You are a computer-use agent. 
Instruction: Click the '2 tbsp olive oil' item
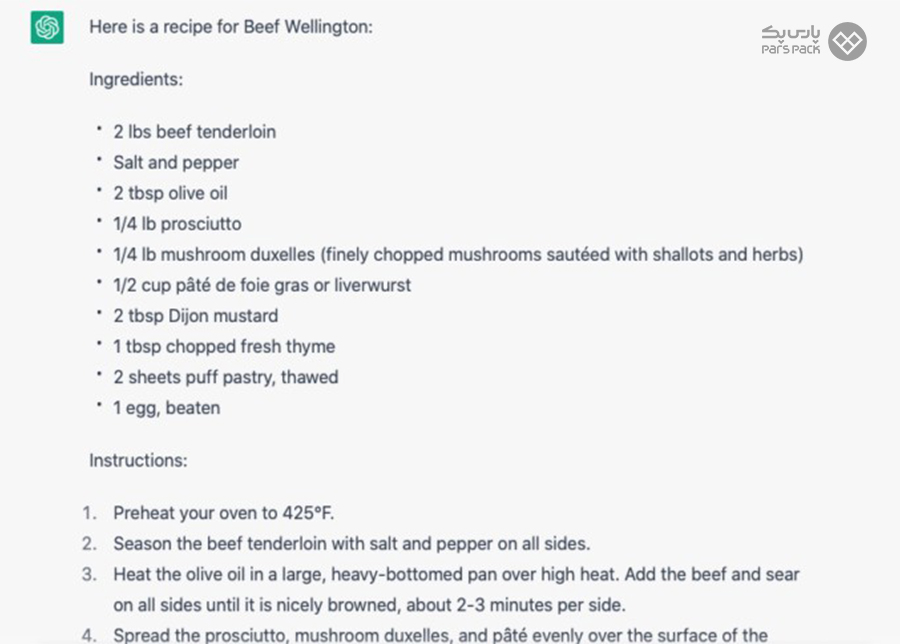pos(170,193)
